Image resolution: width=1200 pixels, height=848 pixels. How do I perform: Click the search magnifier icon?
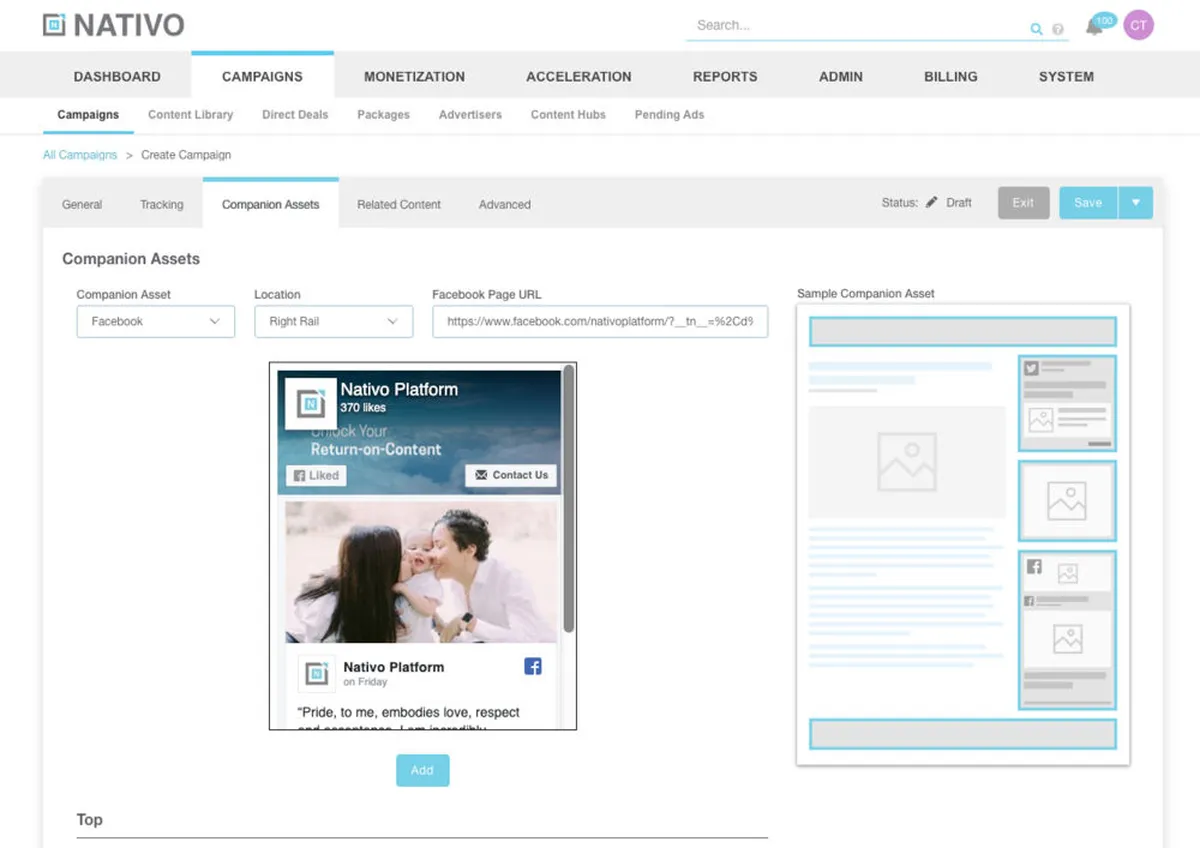(x=1037, y=29)
